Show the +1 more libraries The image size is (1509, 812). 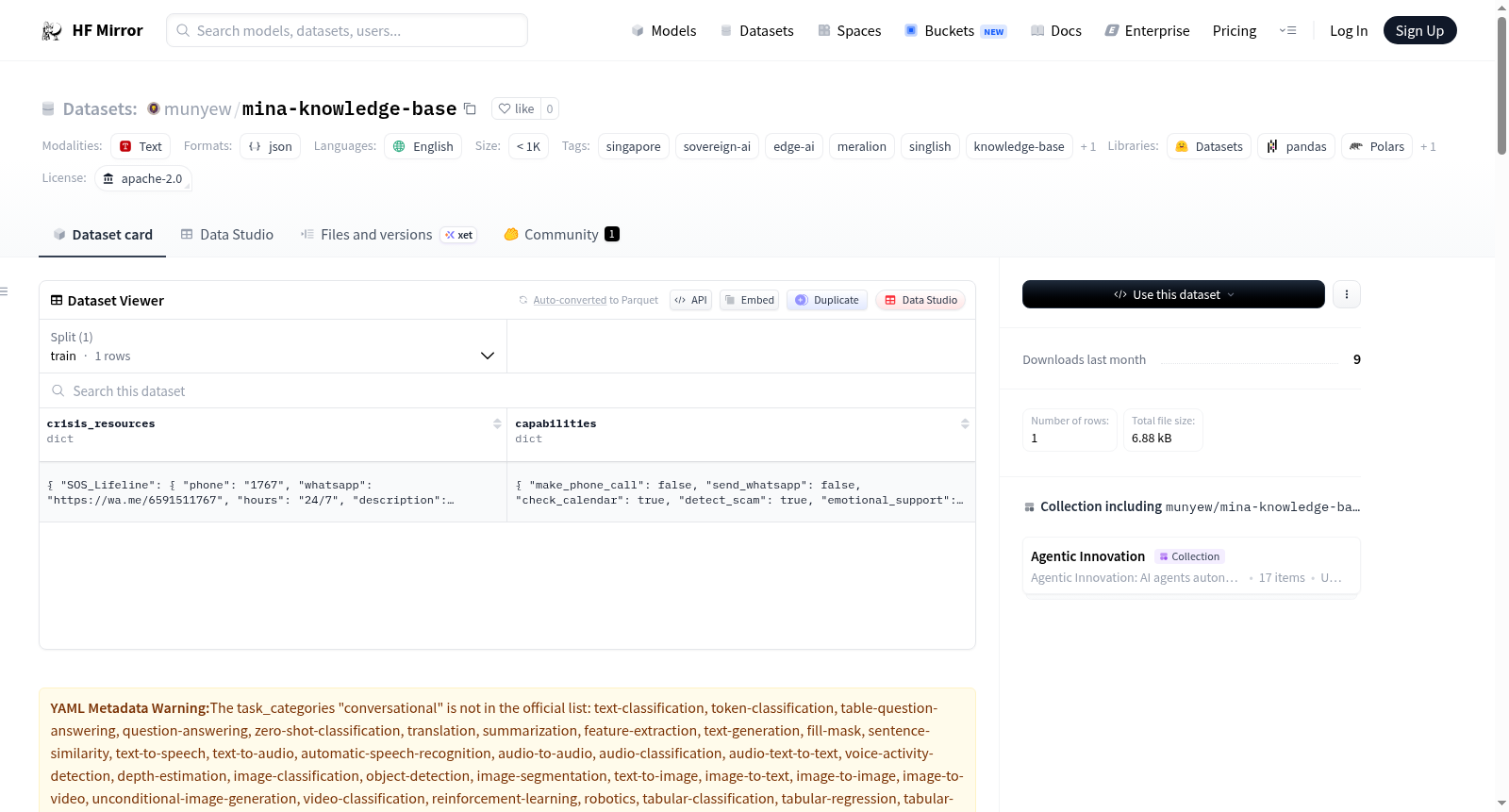(1428, 146)
